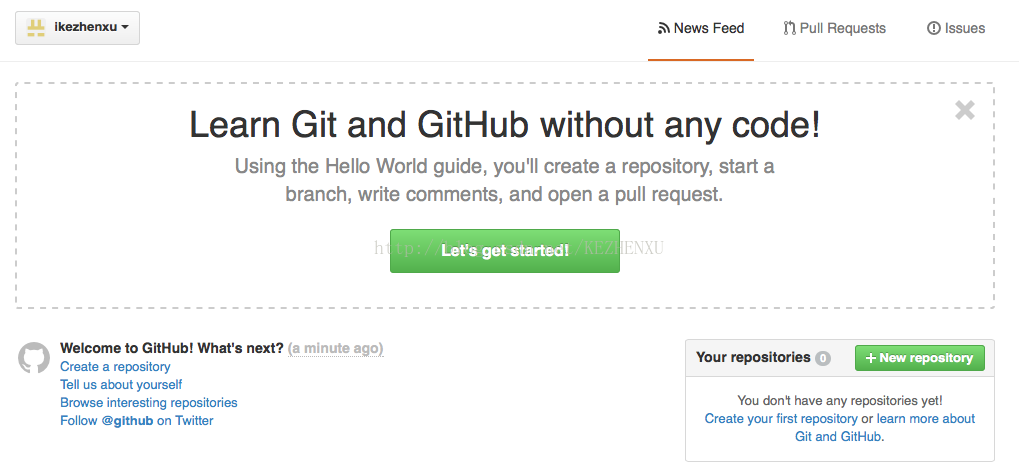Click the repositories count badge showing 0
The height and width of the screenshot is (474, 1019).
[823, 358]
